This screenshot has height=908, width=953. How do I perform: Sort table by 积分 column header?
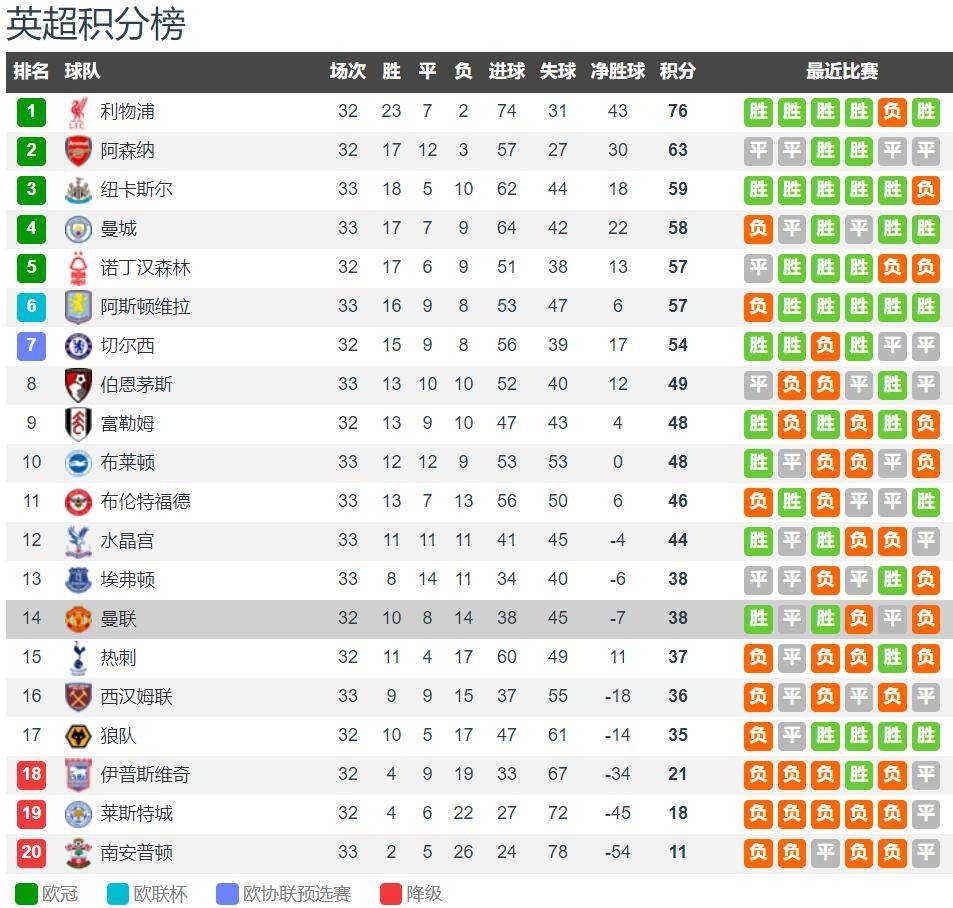coord(677,72)
